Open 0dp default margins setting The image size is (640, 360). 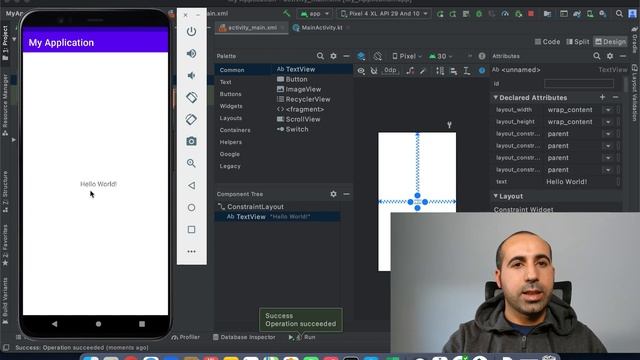click(390, 70)
